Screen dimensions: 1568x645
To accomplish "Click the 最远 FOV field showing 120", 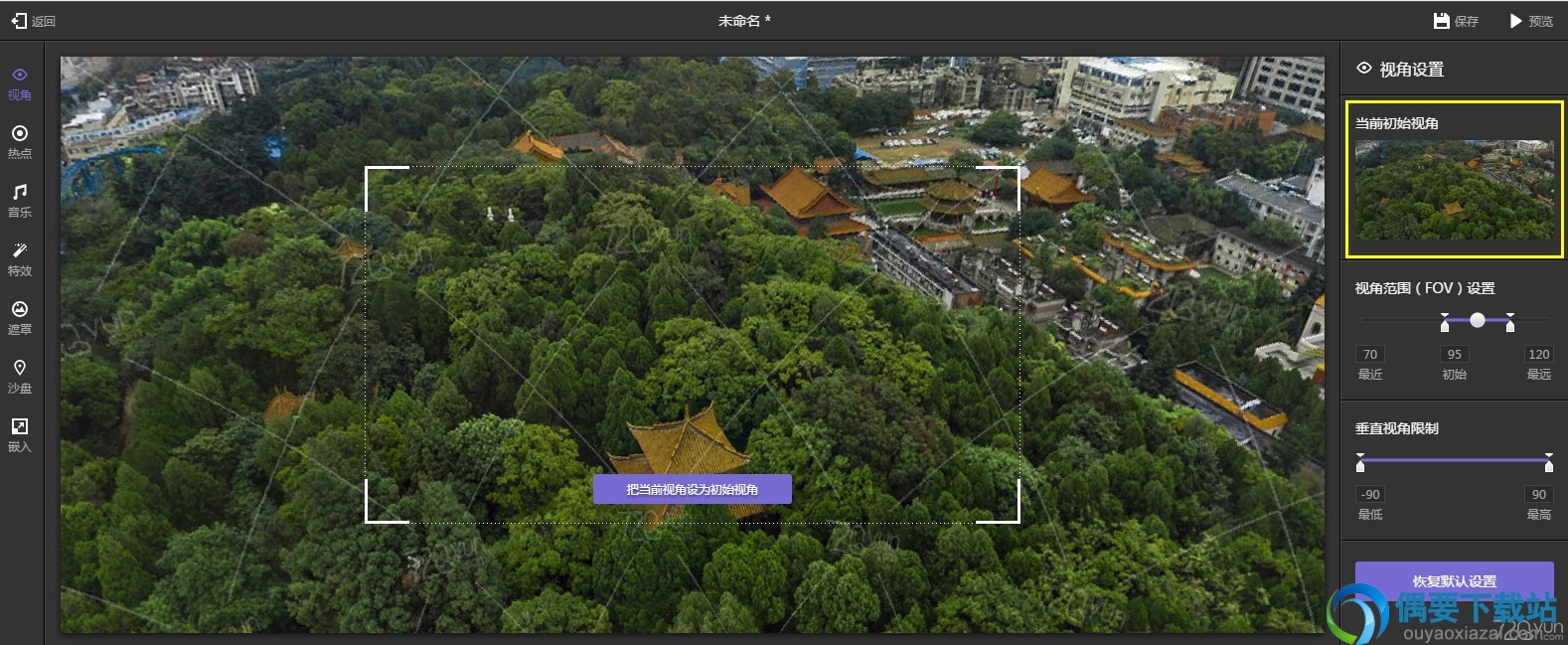I will tap(1539, 355).
